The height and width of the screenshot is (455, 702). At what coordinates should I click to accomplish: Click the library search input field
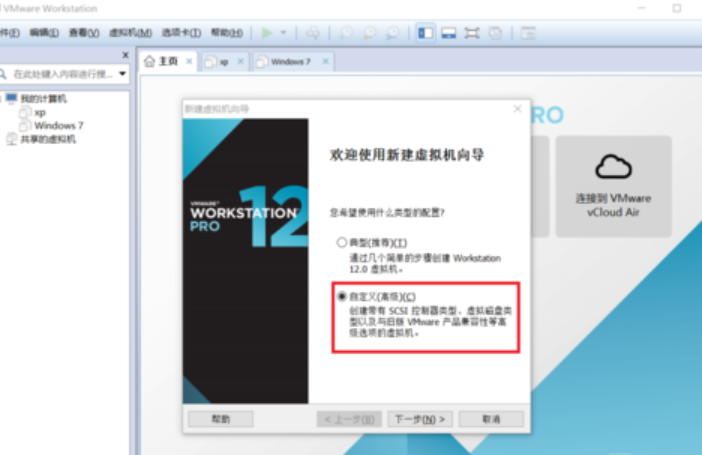click(64, 74)
